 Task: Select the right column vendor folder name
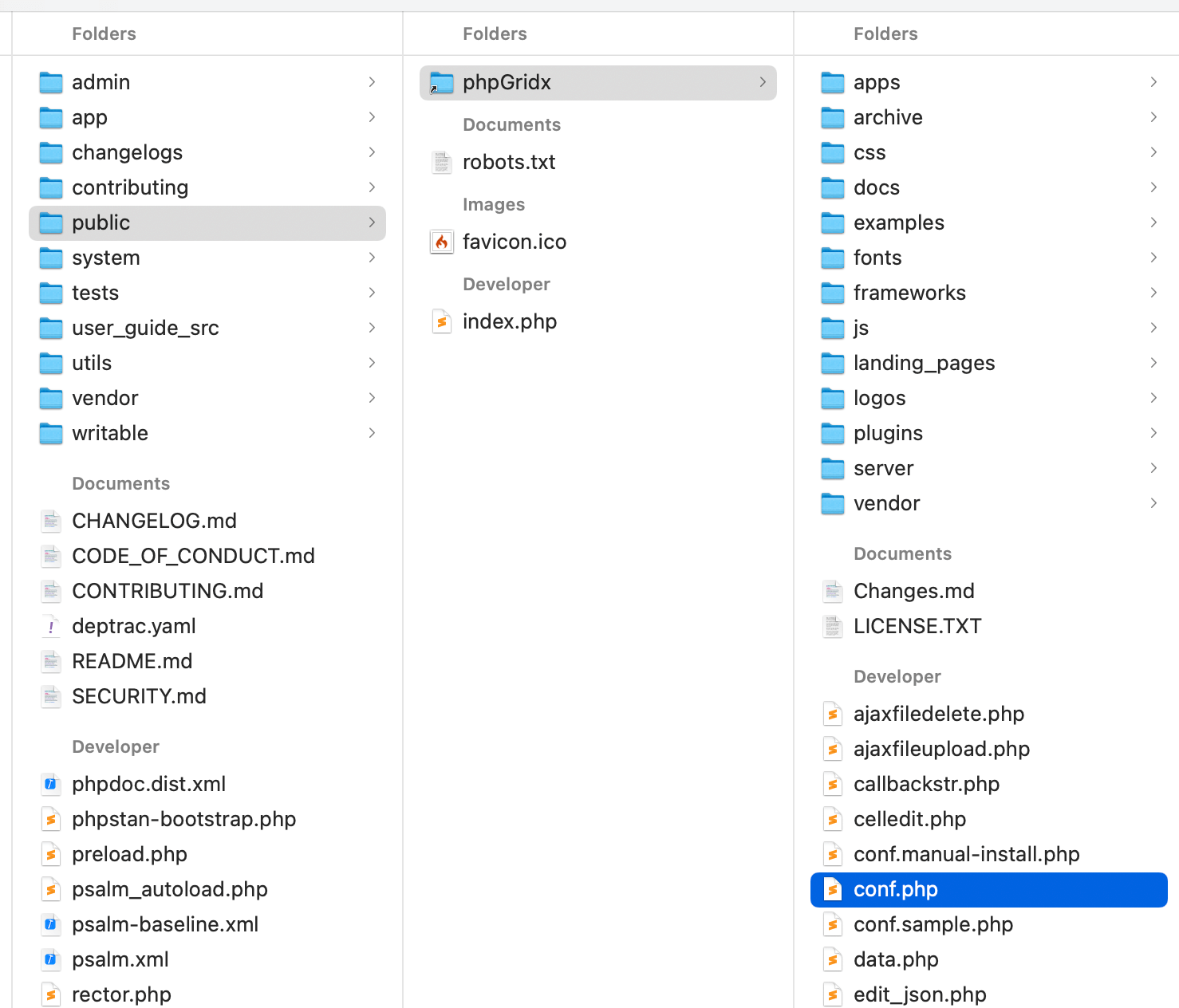[x=887, y=503]
